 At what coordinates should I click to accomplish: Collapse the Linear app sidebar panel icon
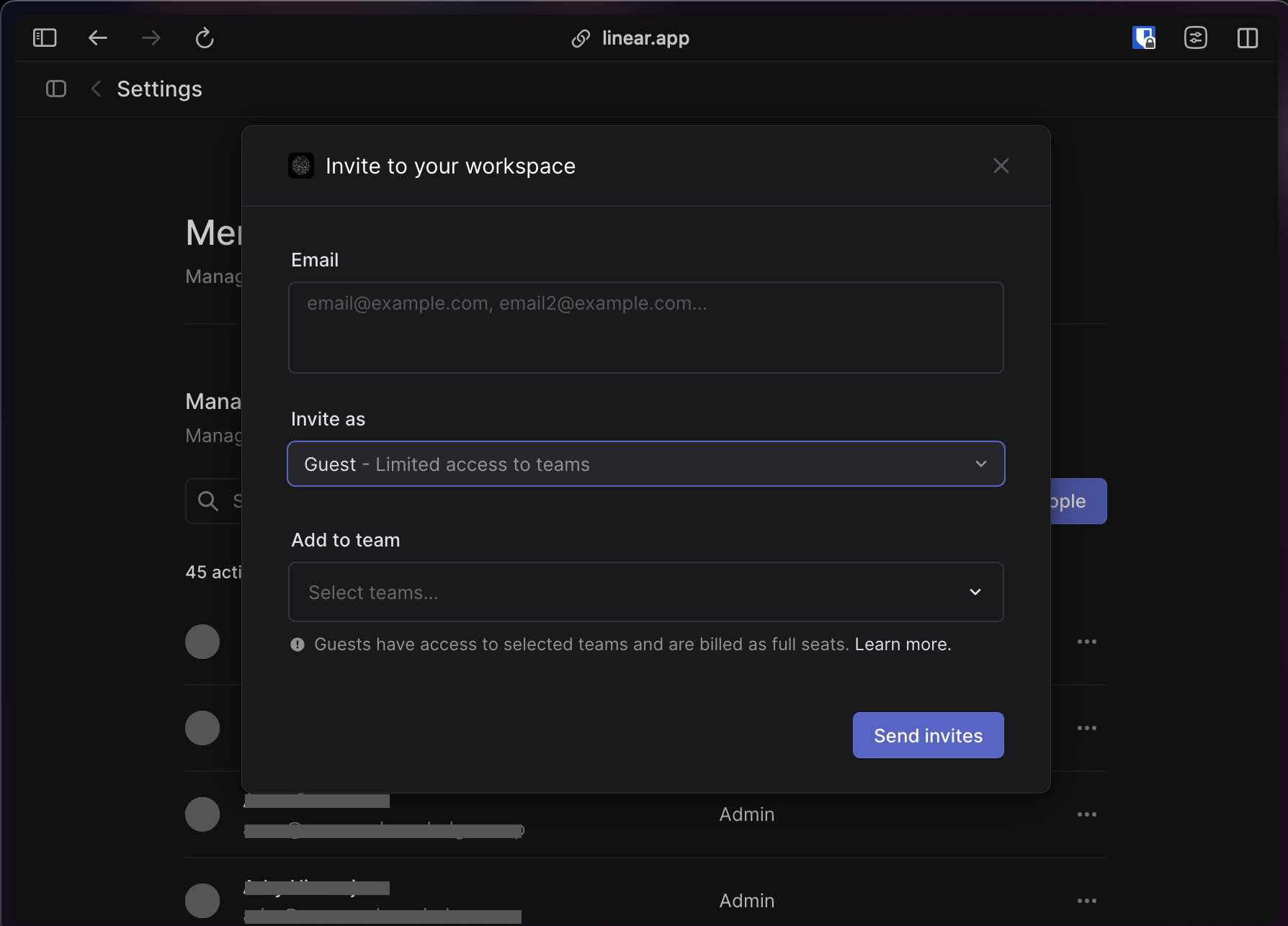point(56,89)
